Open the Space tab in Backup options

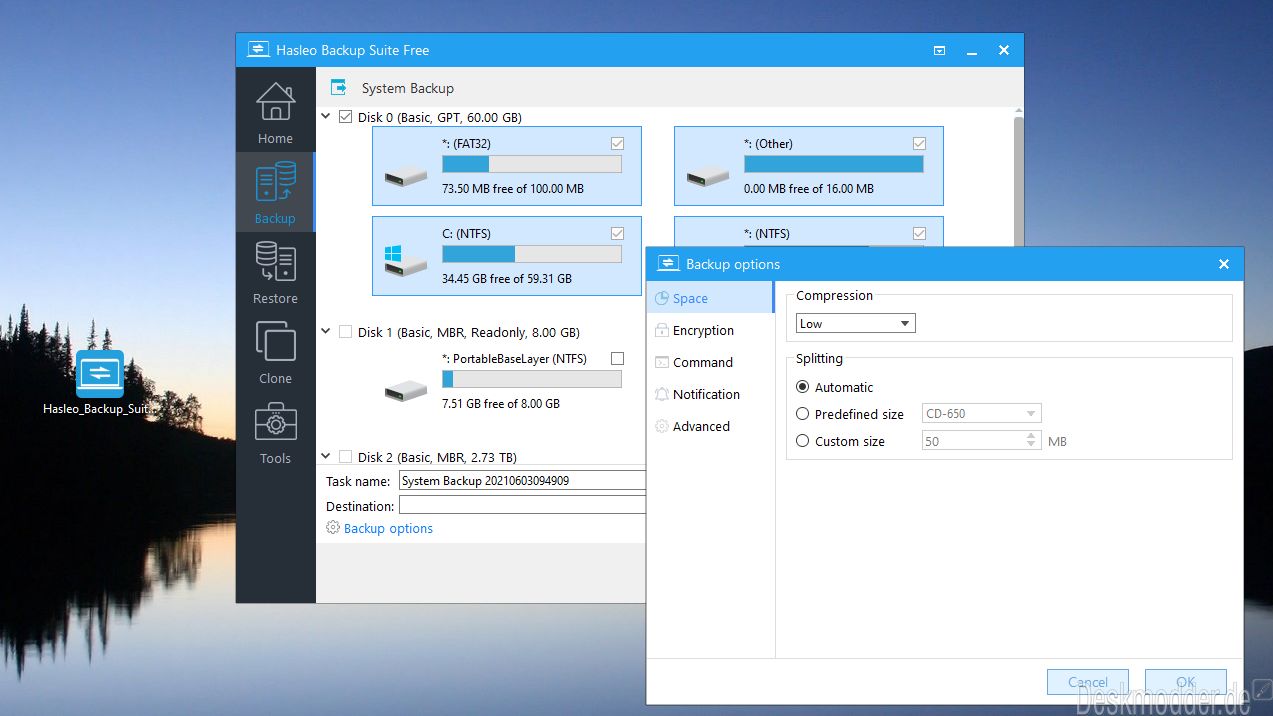[710, 298]
